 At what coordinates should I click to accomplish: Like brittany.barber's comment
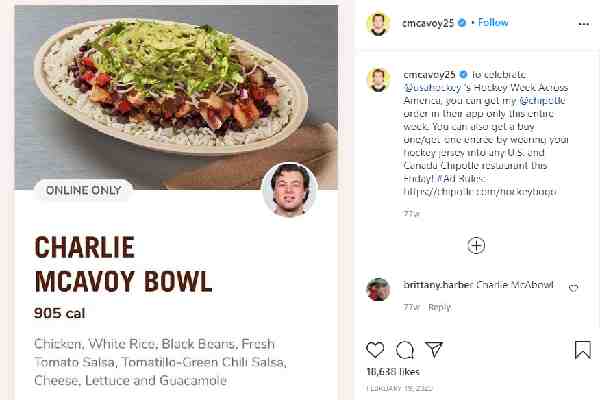click(573, 288)
